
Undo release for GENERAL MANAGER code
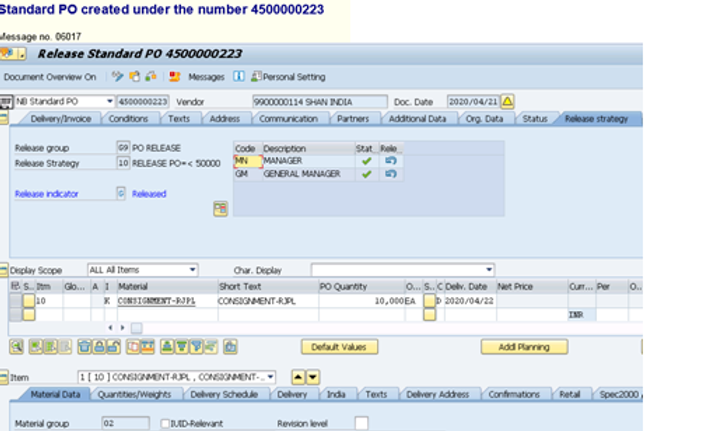391,174
